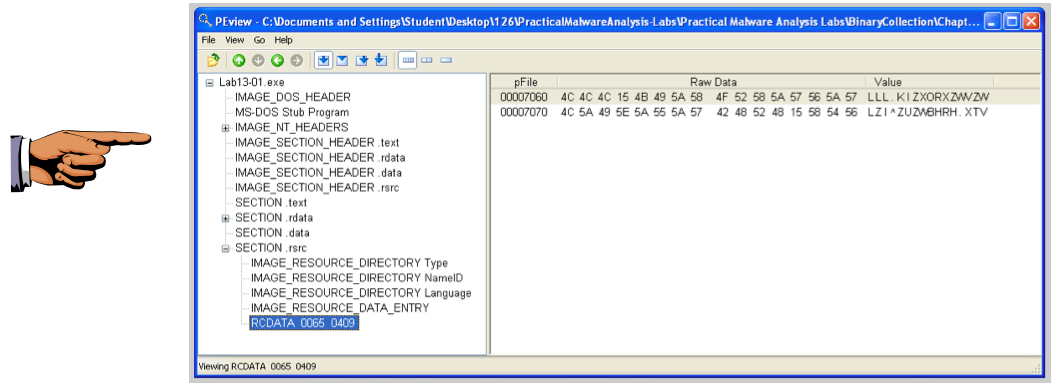Select SECTION .rsrc label
The height and width of the screenshot is (388, 1054).
coord(271,248)
